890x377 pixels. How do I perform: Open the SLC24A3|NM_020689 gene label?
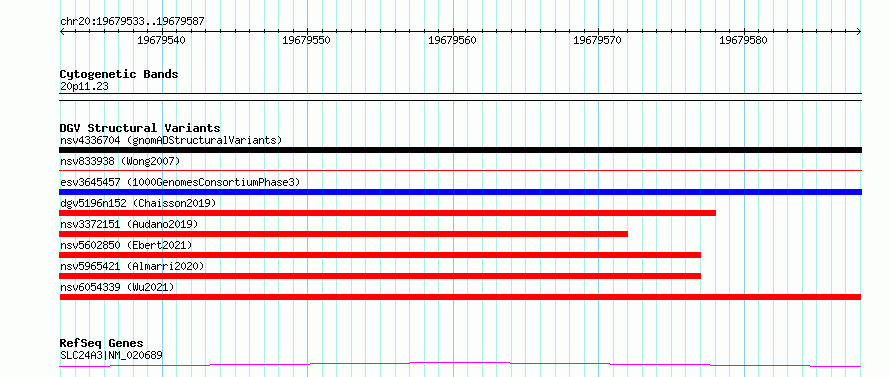coord(111,356)
